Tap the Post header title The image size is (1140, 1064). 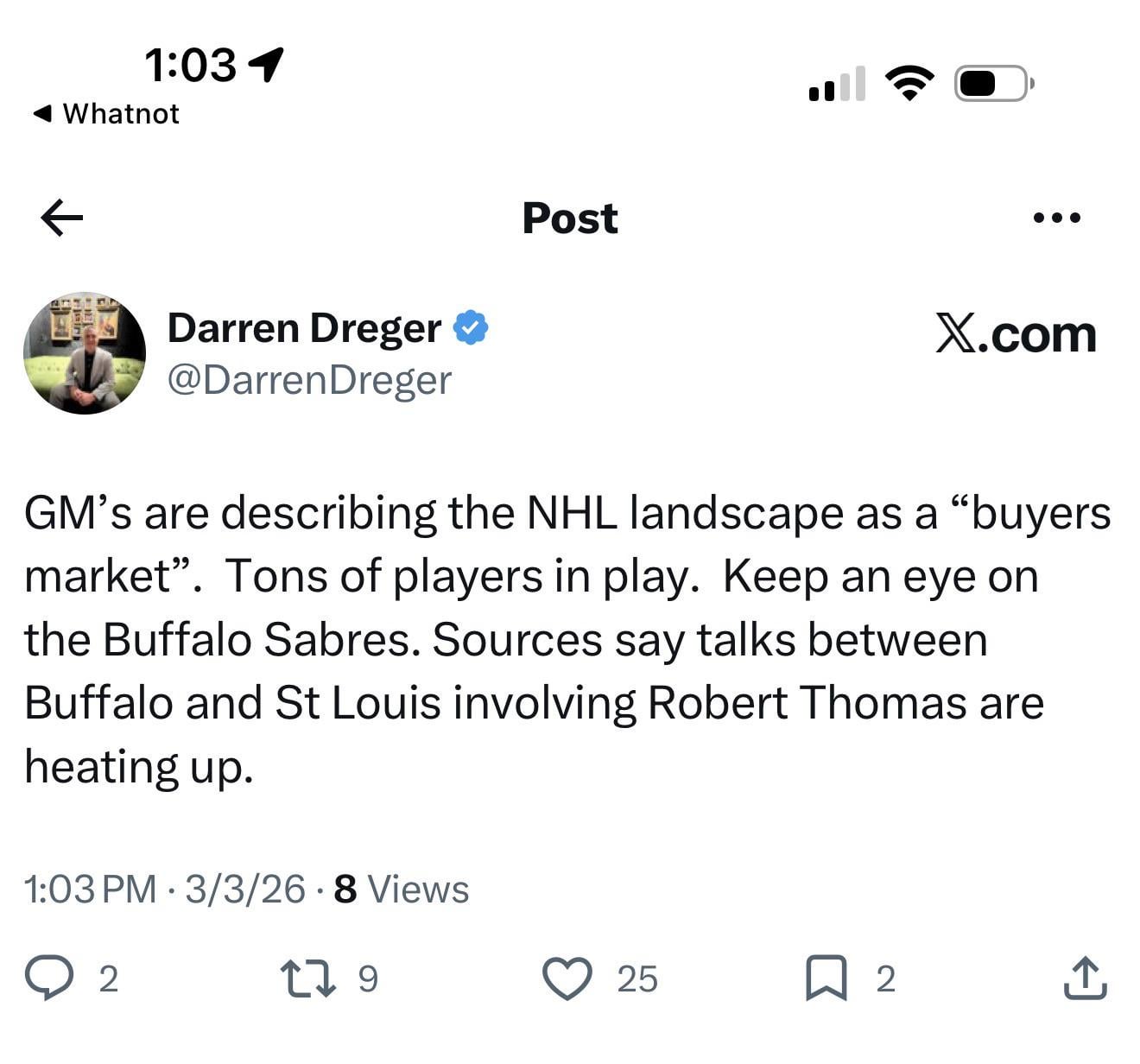(x=570, y=218)
